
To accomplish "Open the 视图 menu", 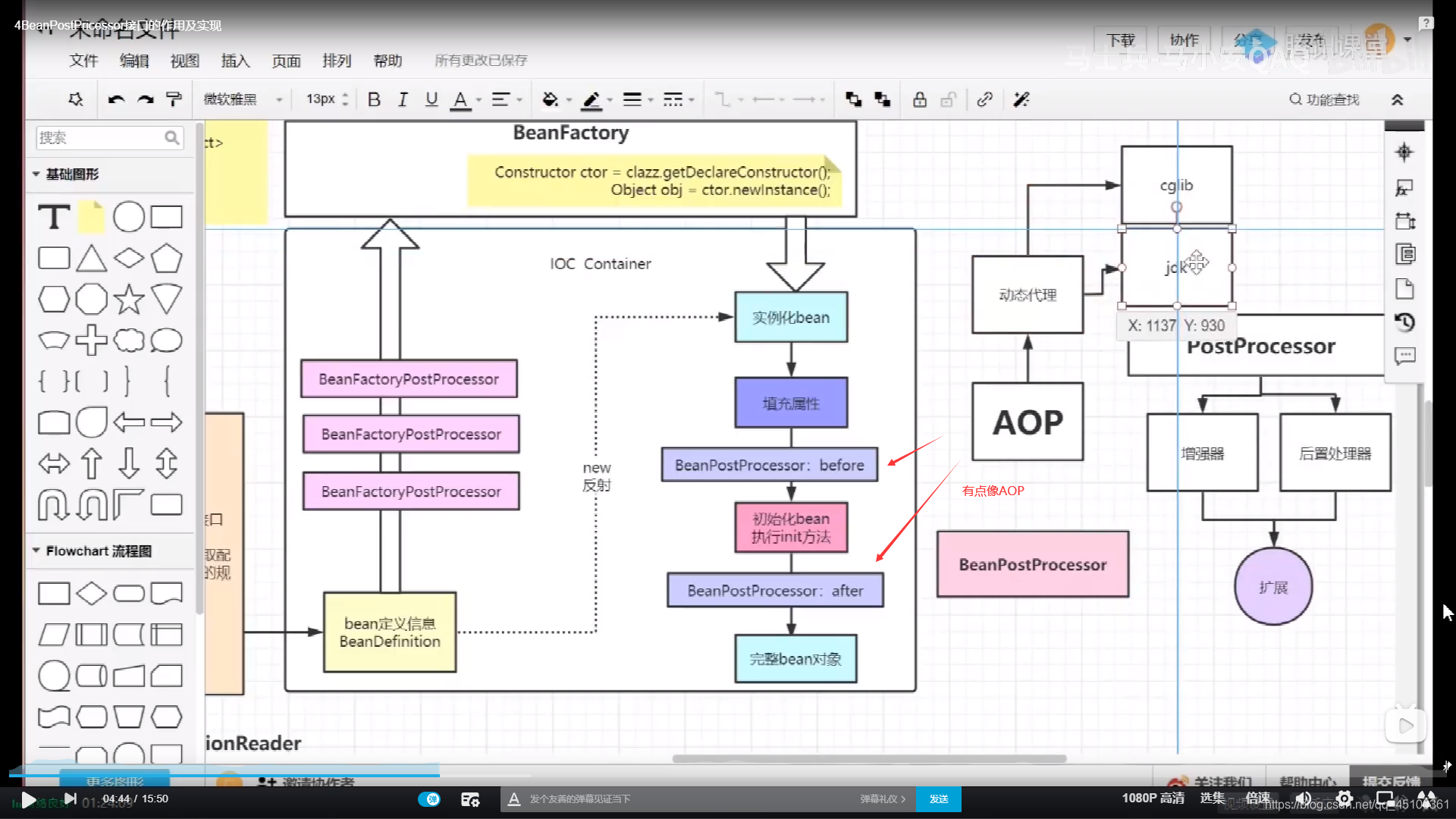I will [184, 61].
